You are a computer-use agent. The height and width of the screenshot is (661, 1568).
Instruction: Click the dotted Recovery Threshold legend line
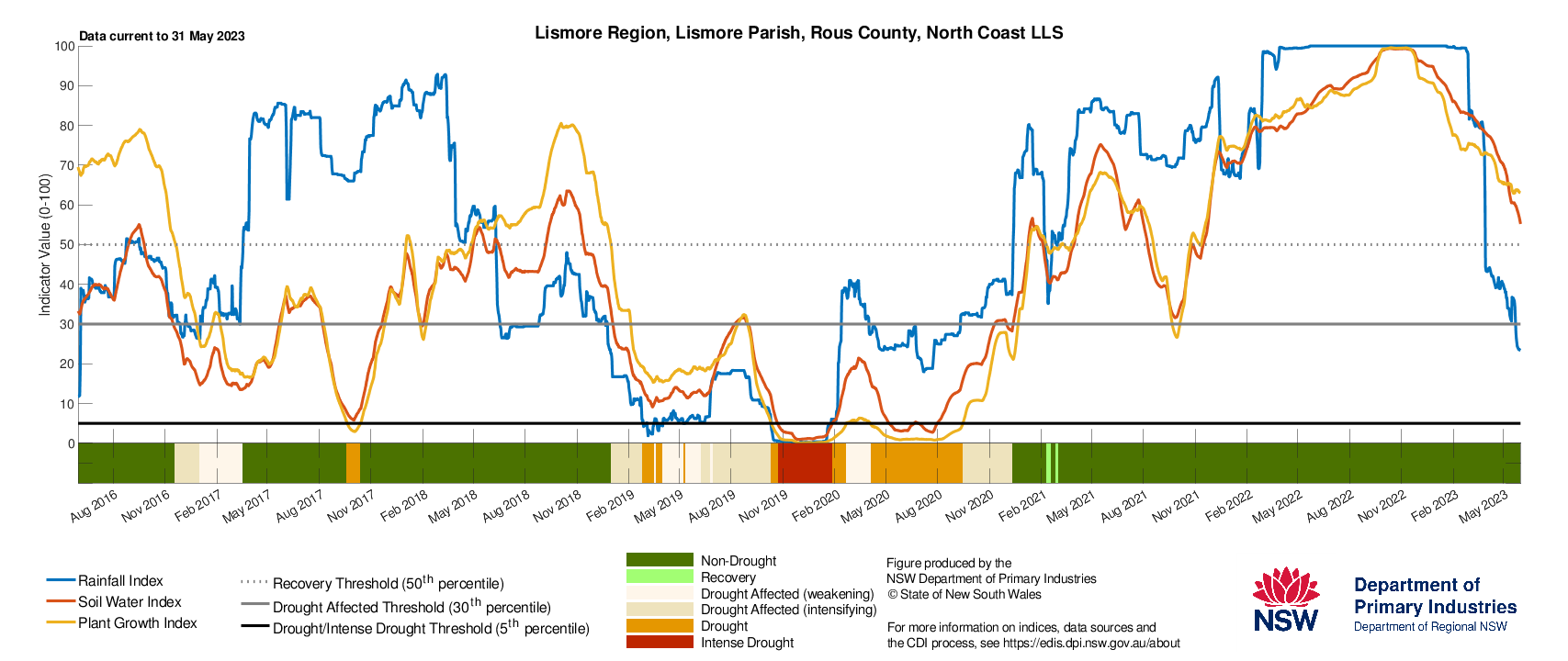coord(254,582)
